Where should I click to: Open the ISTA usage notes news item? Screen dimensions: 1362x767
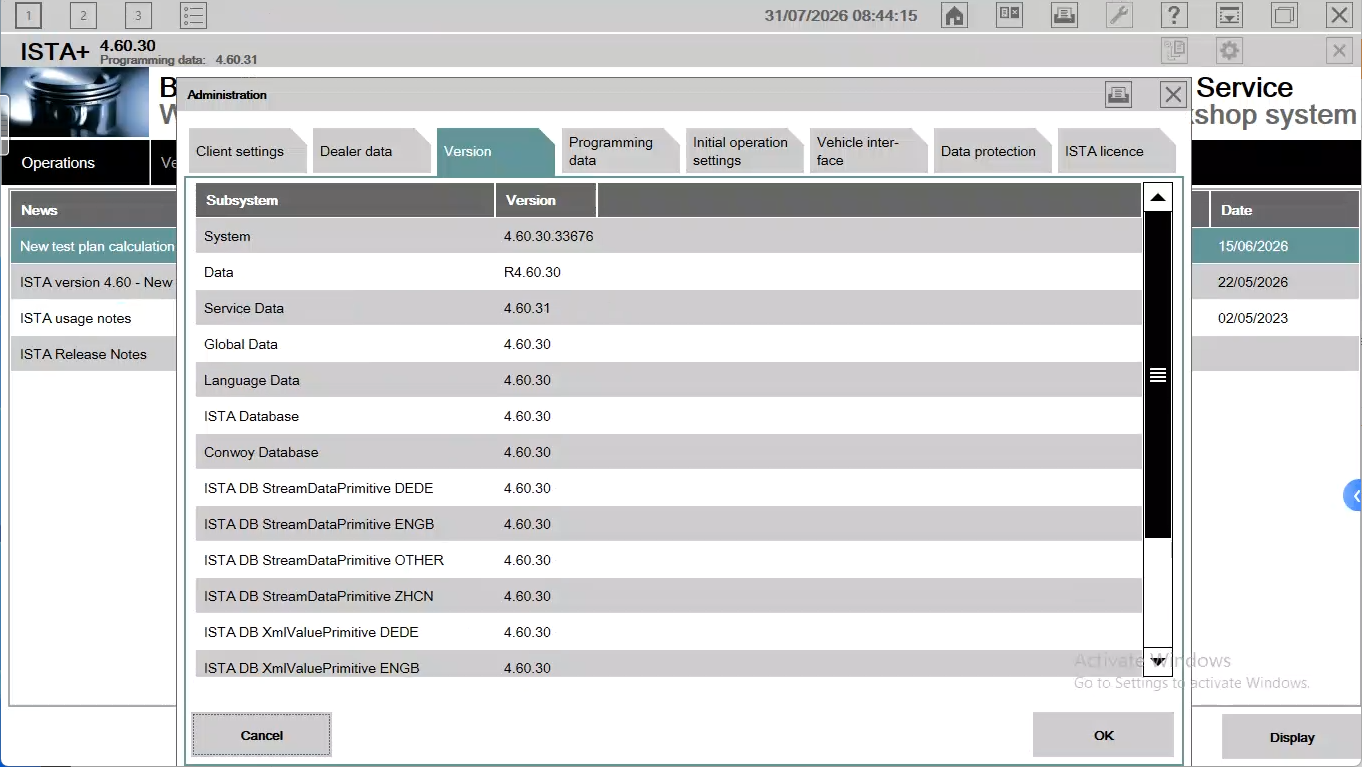(94, 318)
